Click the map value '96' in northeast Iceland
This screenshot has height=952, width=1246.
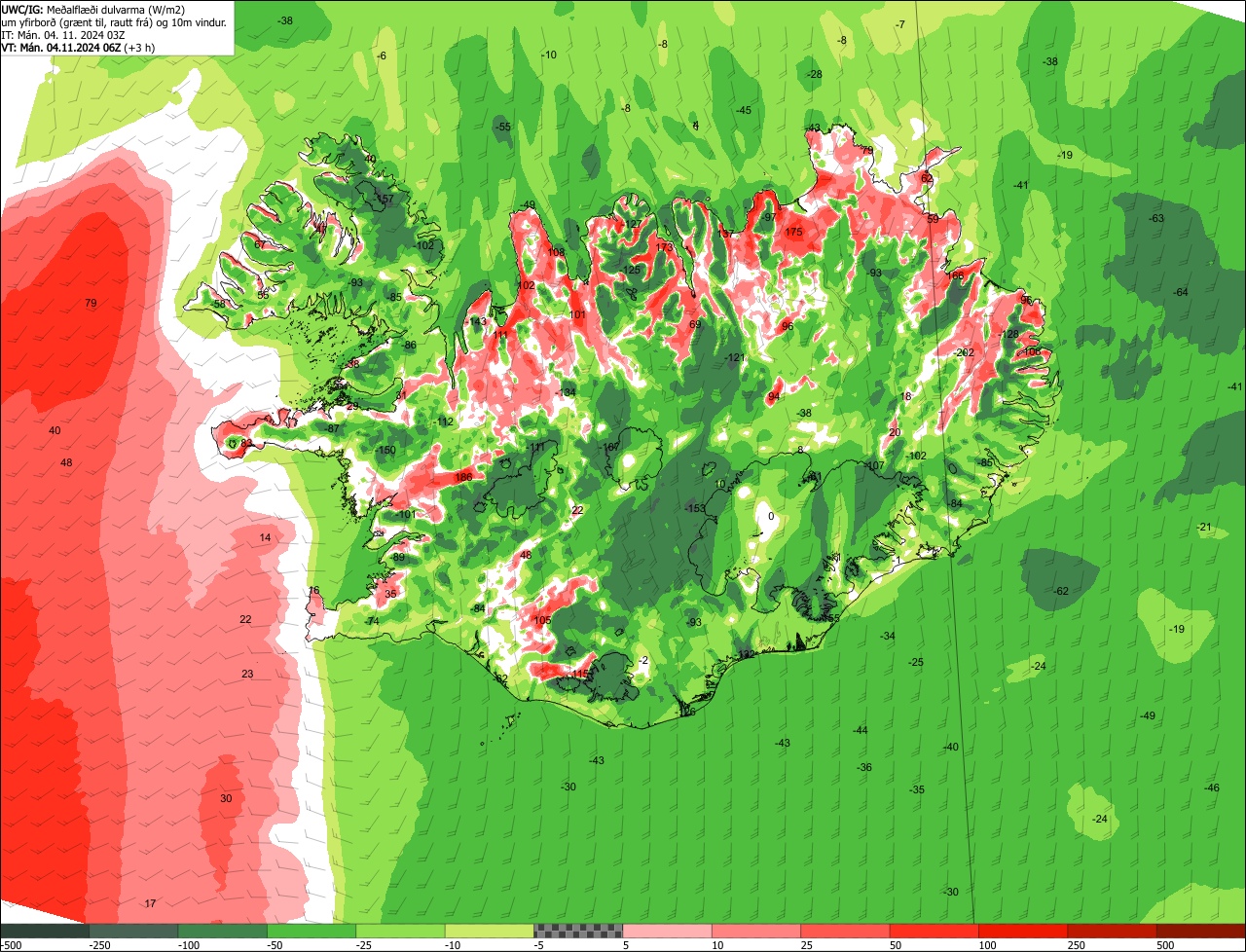tap(787, 326)
